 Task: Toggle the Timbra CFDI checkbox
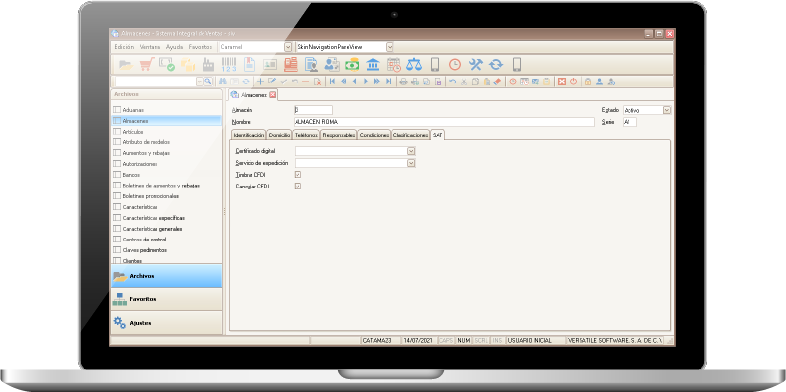coord(298,174)
